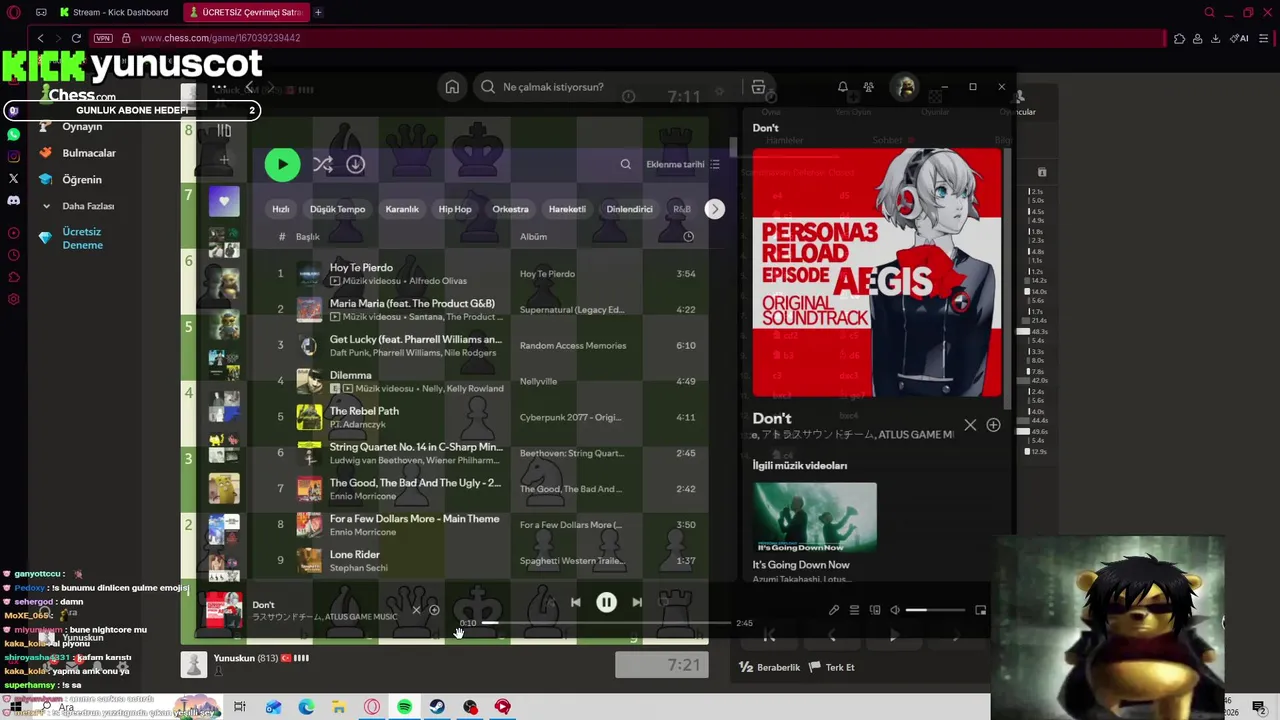Open Spotify profile avatar
Viewport: 1280px width, 720px height.
click(x=906, y=87)
